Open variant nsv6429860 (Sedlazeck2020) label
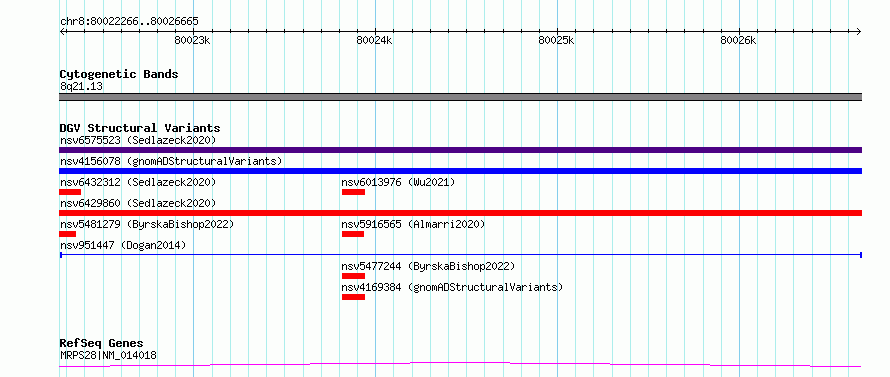The width and height of the screenshot is (890, 377). click(x=138, y=203)
